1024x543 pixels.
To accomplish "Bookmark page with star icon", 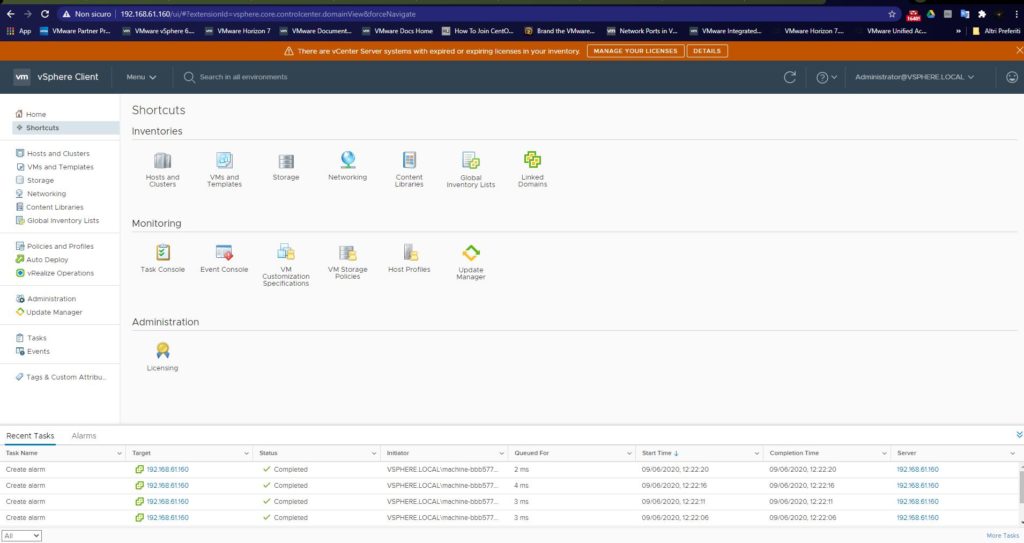I will 891,14.
